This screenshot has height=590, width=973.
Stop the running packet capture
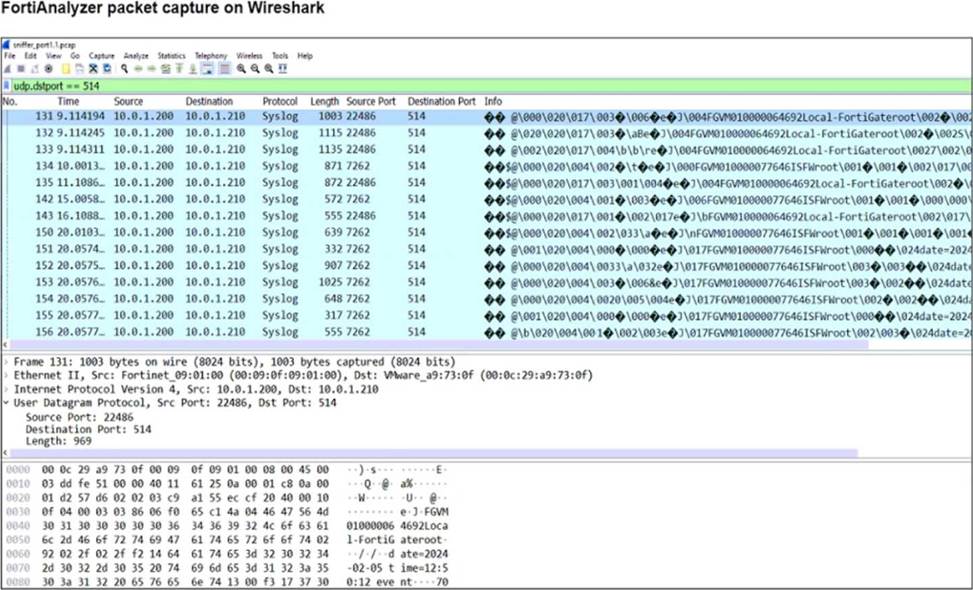click(x=20, y=69)
